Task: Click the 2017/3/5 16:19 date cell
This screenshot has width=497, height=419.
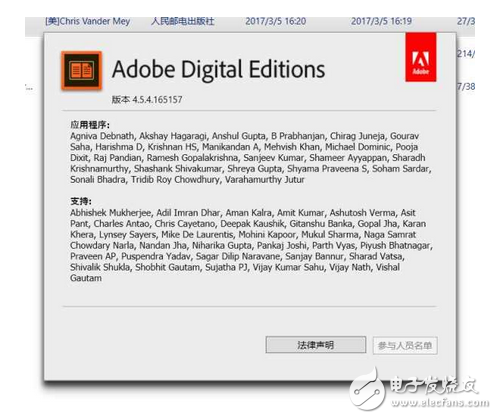Action: pos(381,21)
